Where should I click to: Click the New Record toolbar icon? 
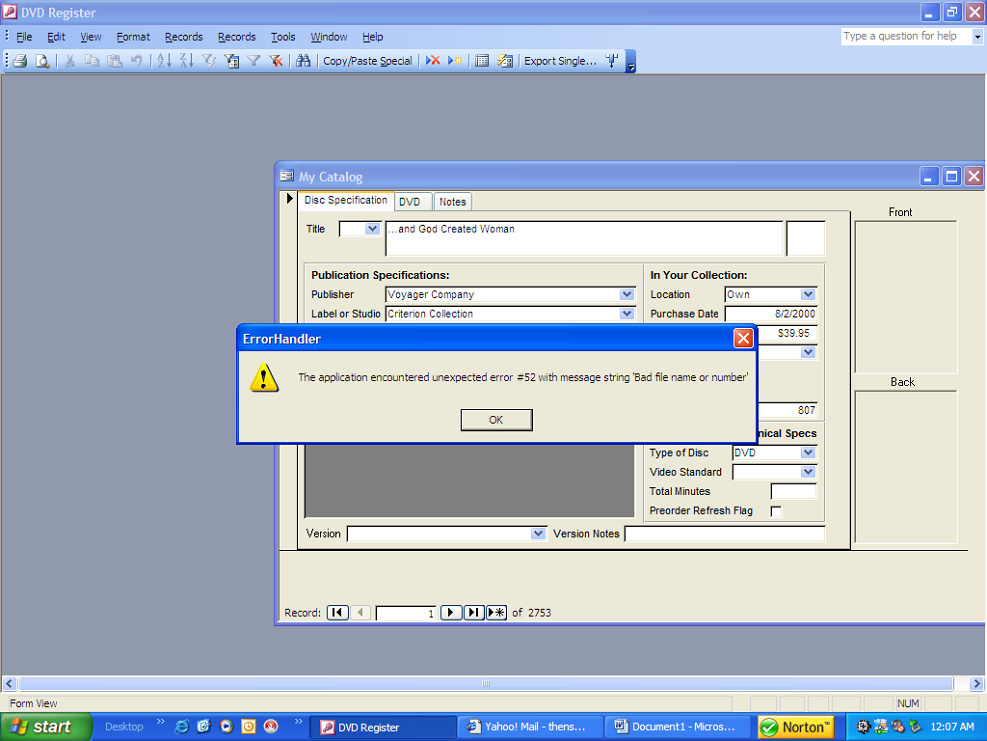455,61
